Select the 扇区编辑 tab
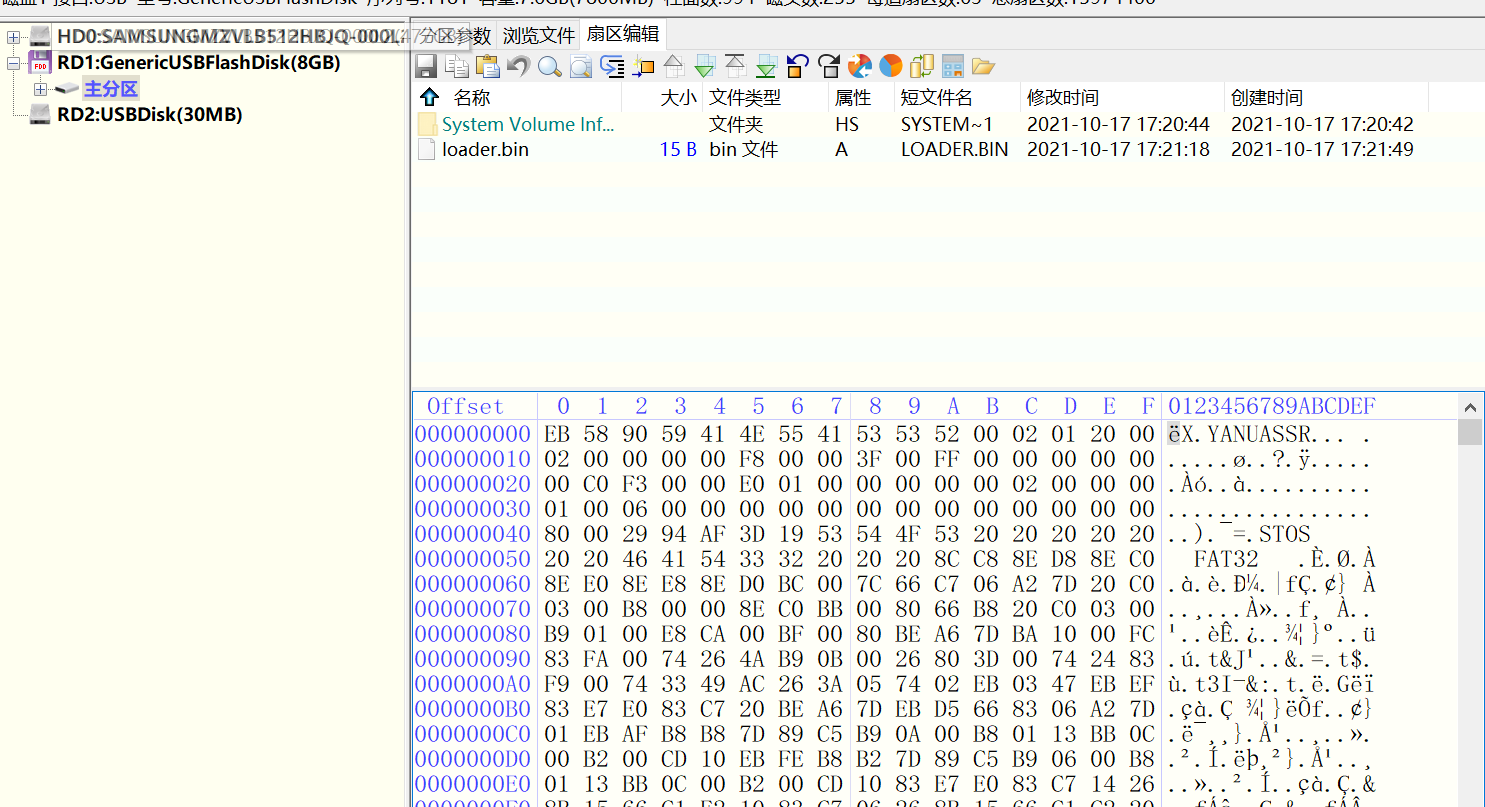This screenshot has height=807, width=1485. click(622, 34)
